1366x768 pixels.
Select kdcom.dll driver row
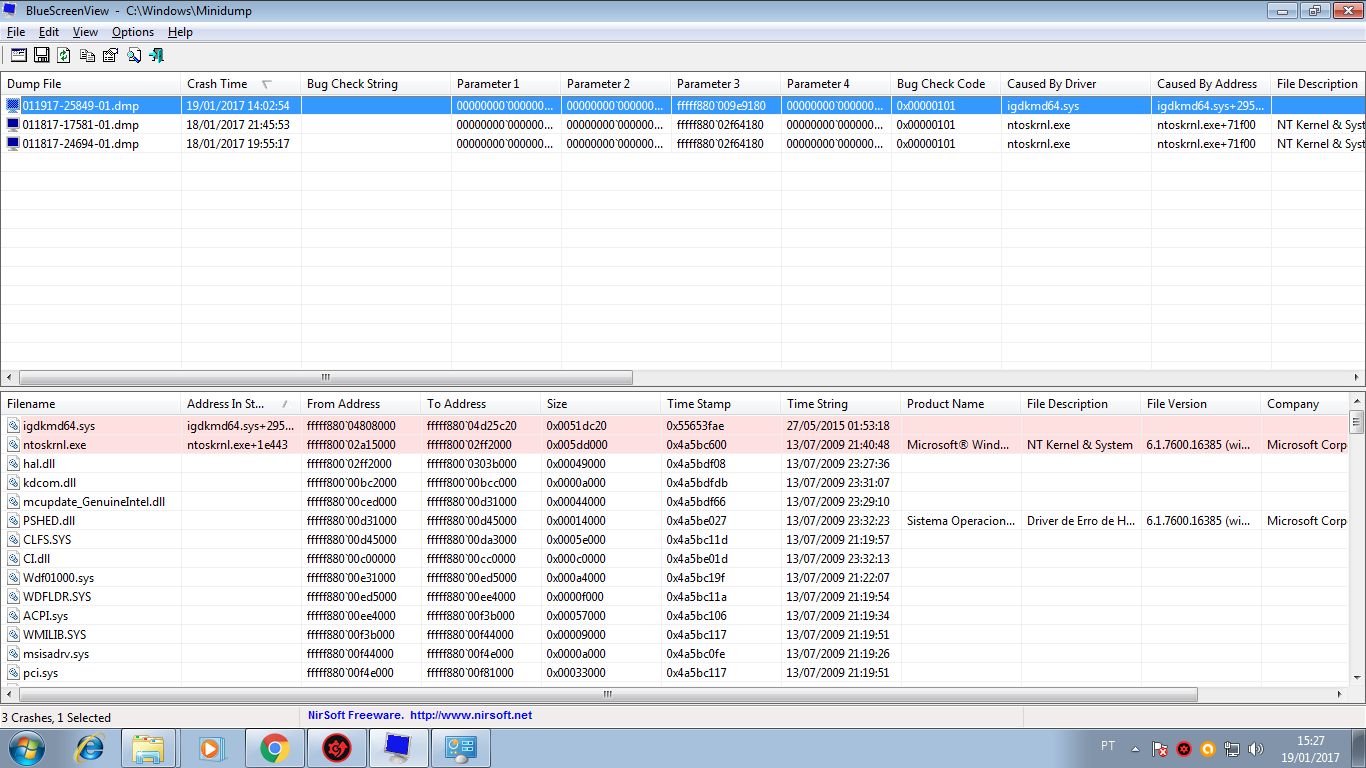click(x=674, y=483)
